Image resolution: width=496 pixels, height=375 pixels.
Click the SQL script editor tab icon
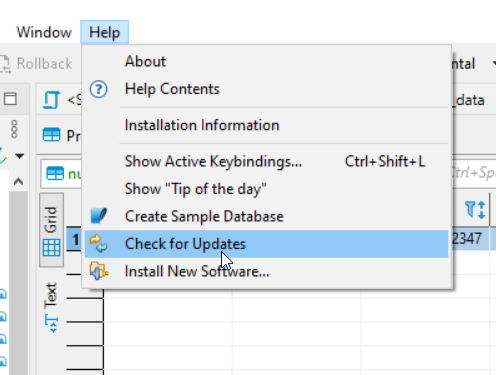[x=52, y=100]
